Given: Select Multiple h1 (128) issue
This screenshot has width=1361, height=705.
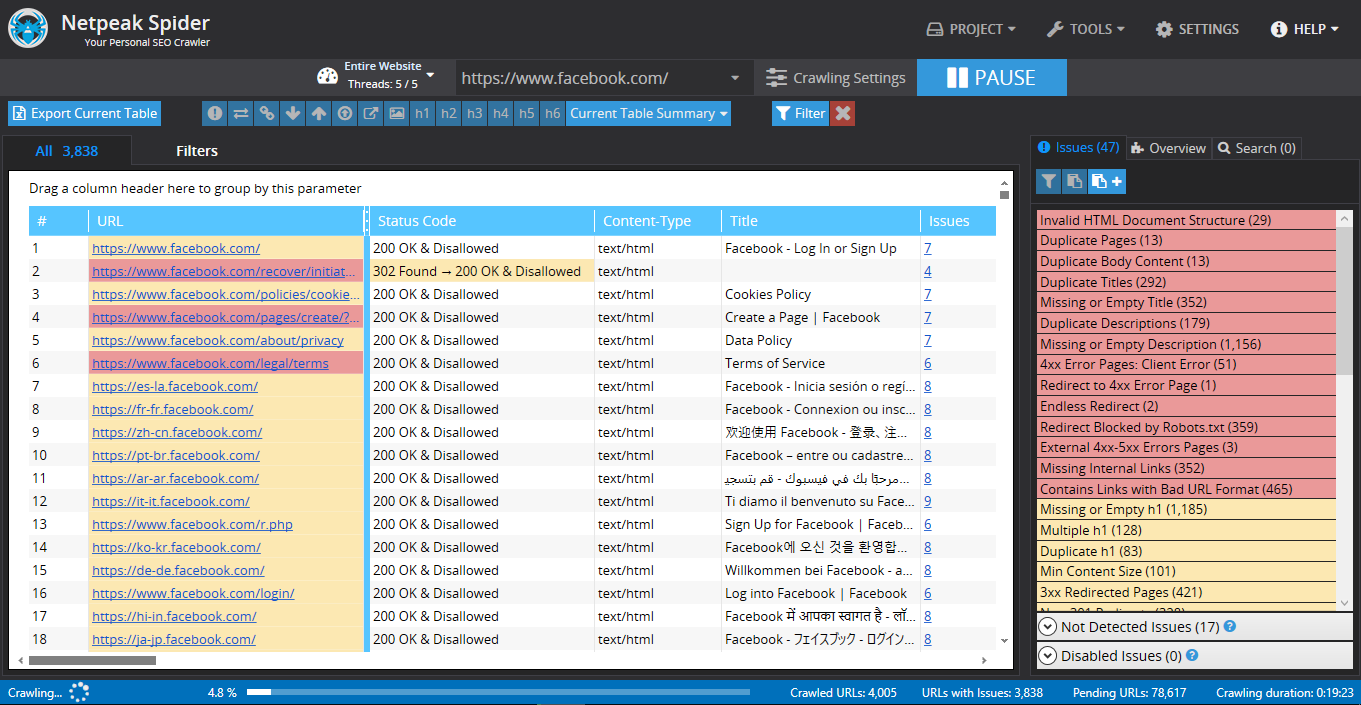Looking at the screenshot, I should pos(1186,530).
